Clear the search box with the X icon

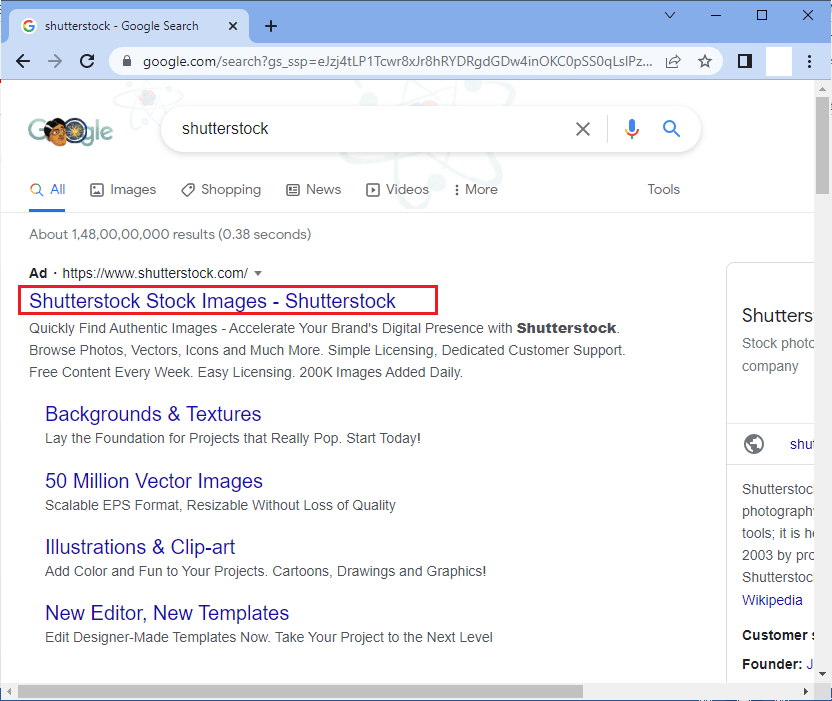point(583,128)
